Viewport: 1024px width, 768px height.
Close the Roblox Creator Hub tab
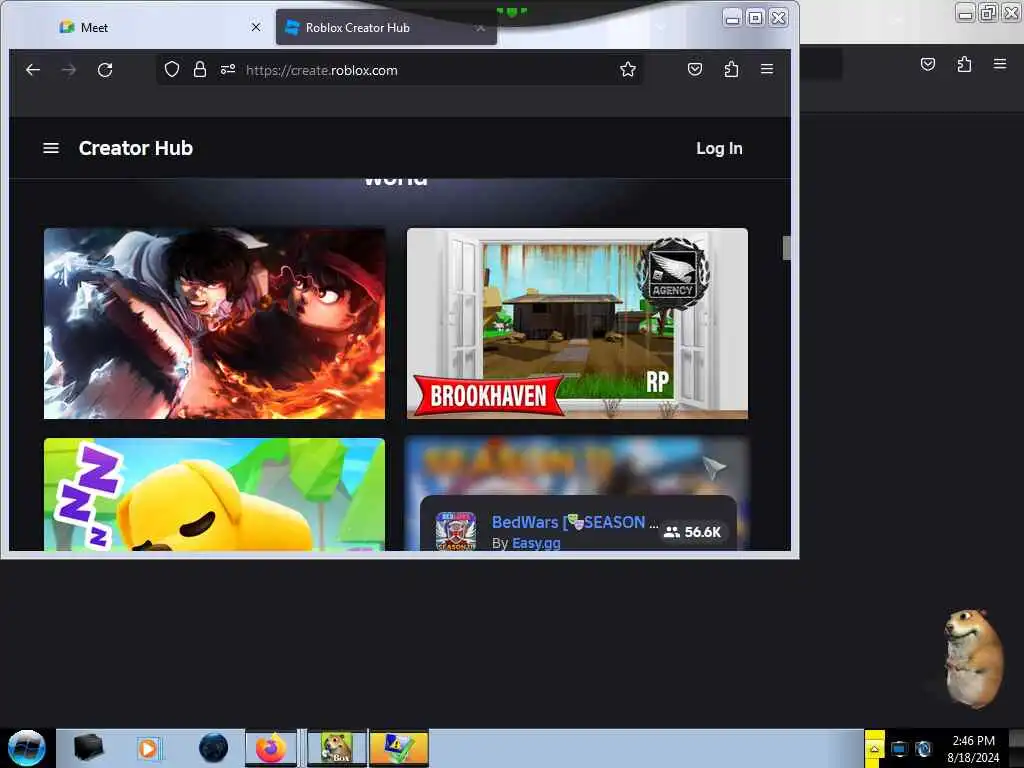tap(481, 27)
